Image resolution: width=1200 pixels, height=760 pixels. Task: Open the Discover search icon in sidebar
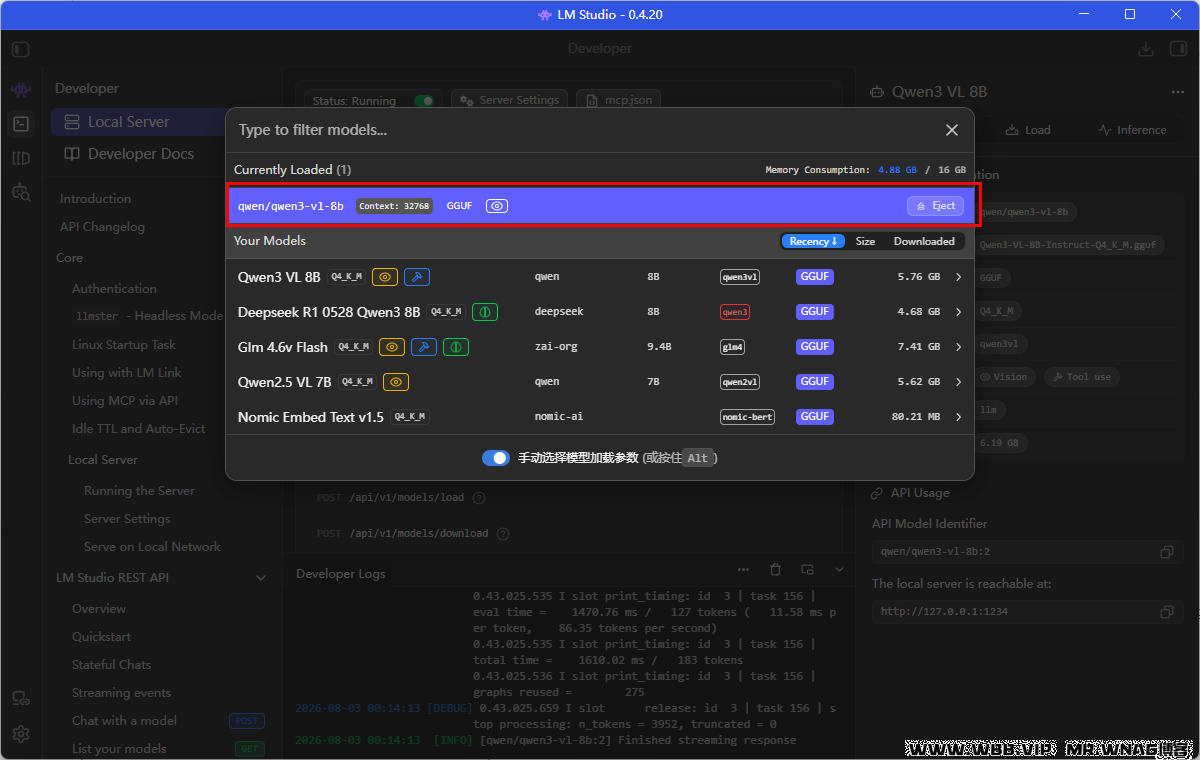coord(21,192)
